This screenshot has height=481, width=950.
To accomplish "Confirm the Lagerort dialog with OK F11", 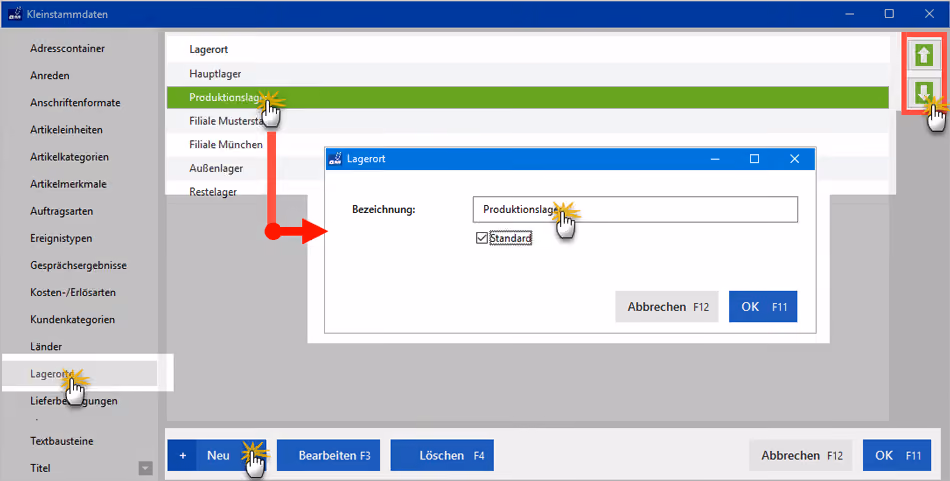I will click(763, 307).
